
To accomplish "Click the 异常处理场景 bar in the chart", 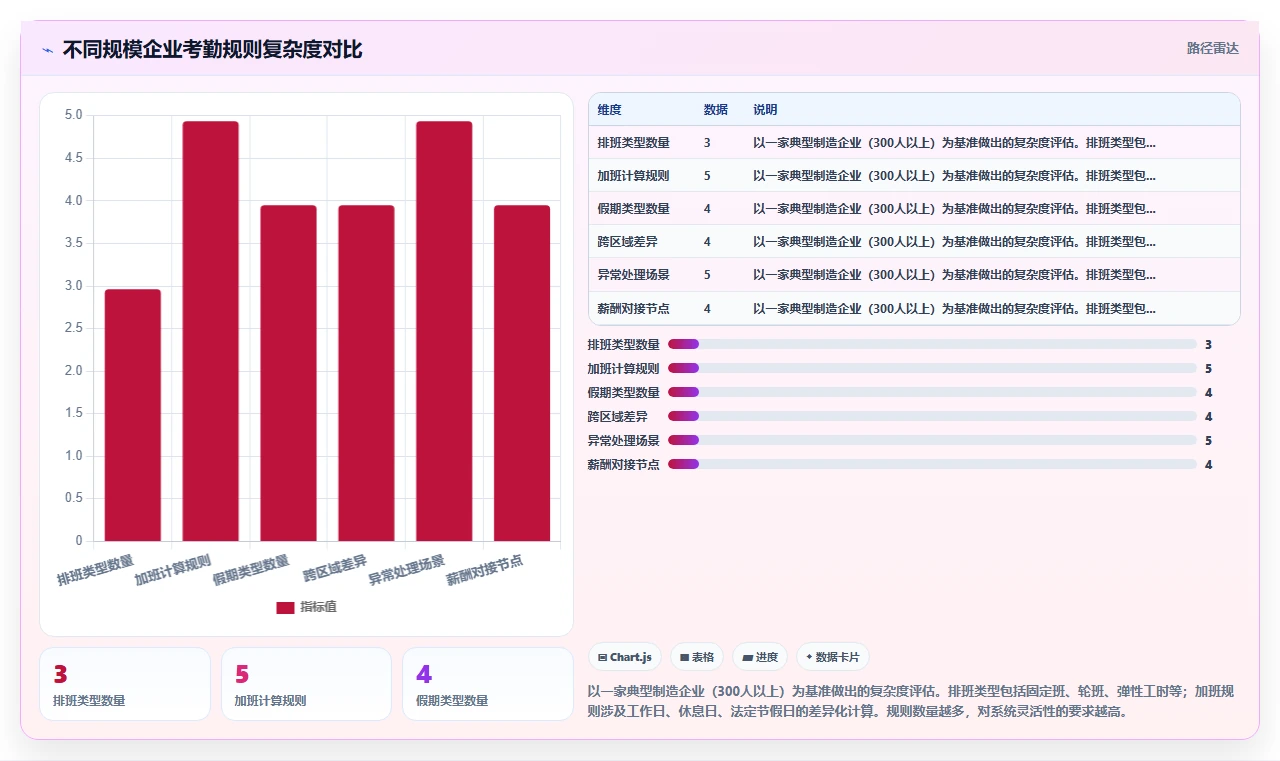I will coord(444,331).
